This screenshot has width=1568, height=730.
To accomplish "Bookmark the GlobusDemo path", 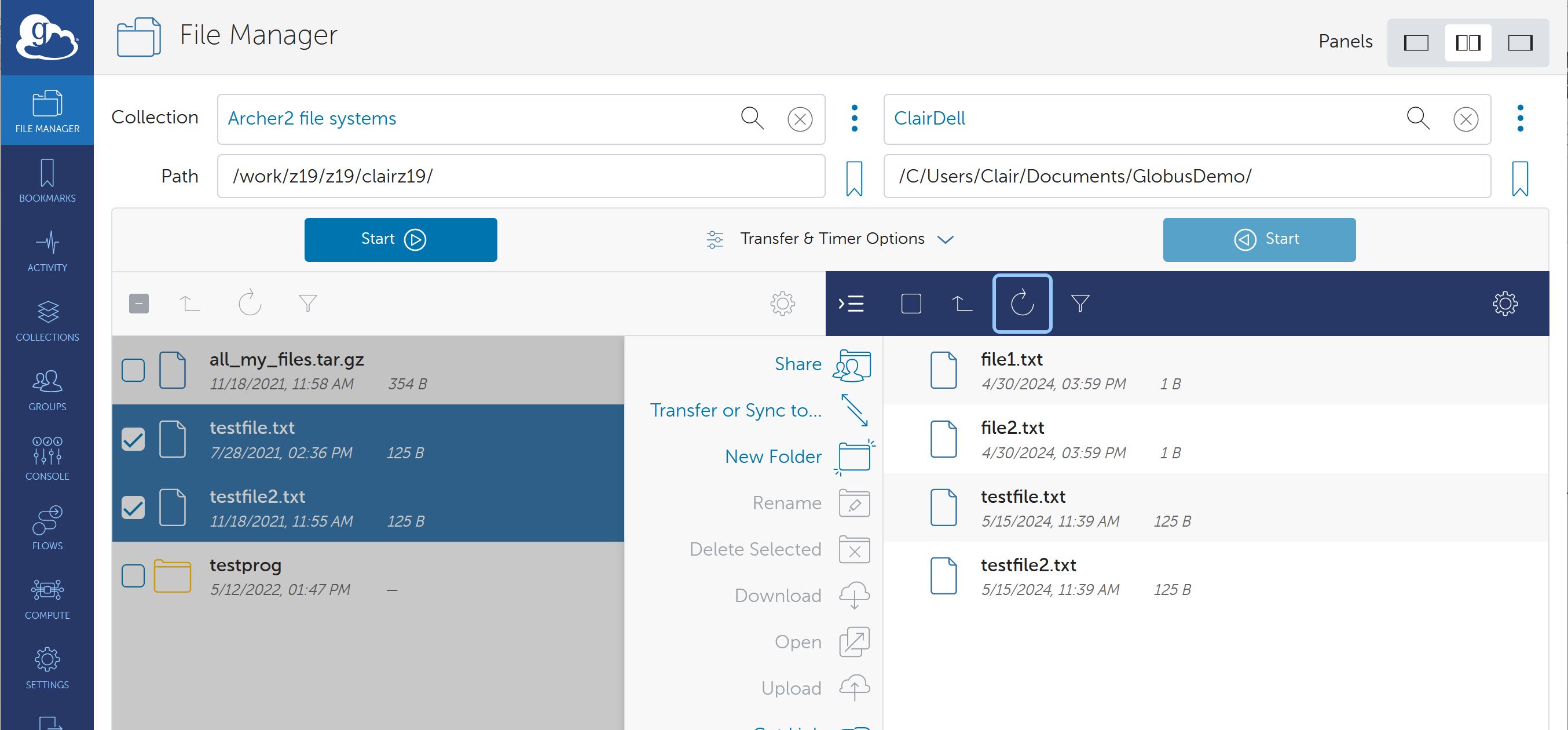I will (1520, 178).
